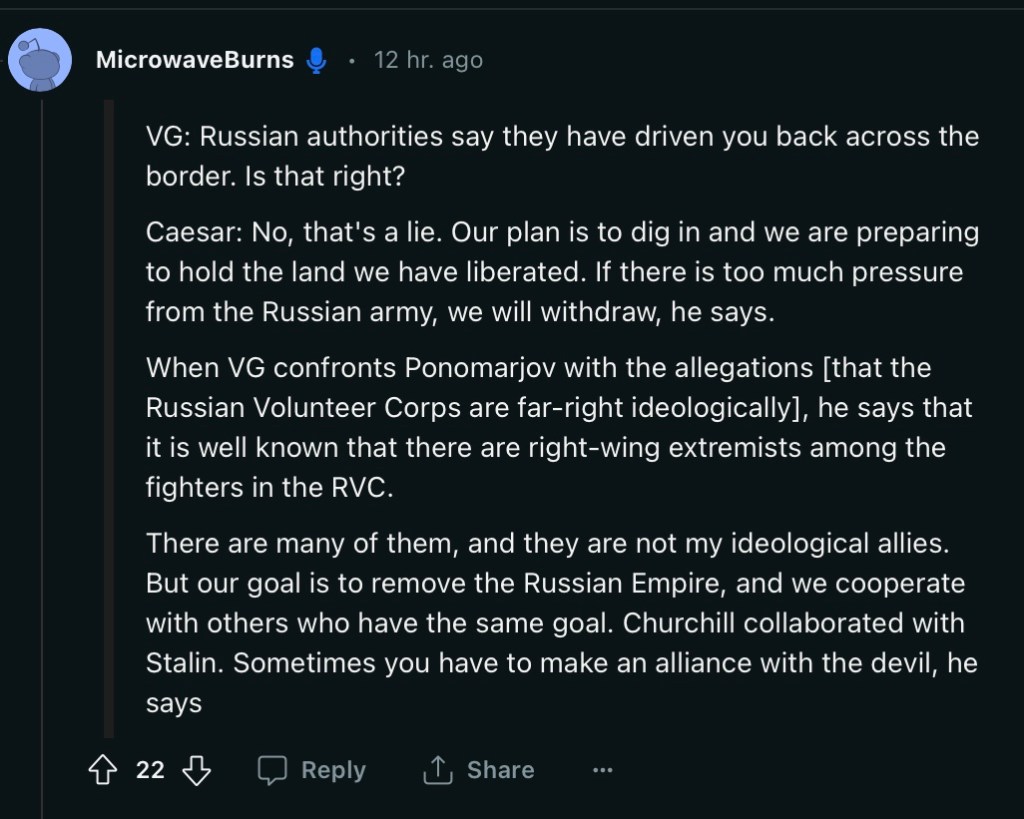Click the gray blockquote bar beside the quote
Viewport: 1024px width, 819px height.
(x=109, y=418)
